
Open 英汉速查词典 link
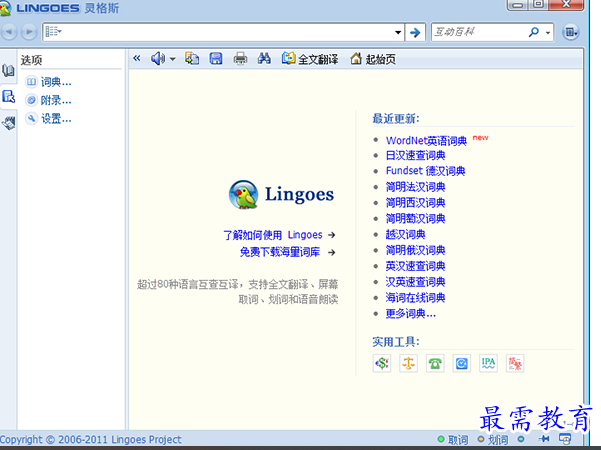[x=415, y=266]
